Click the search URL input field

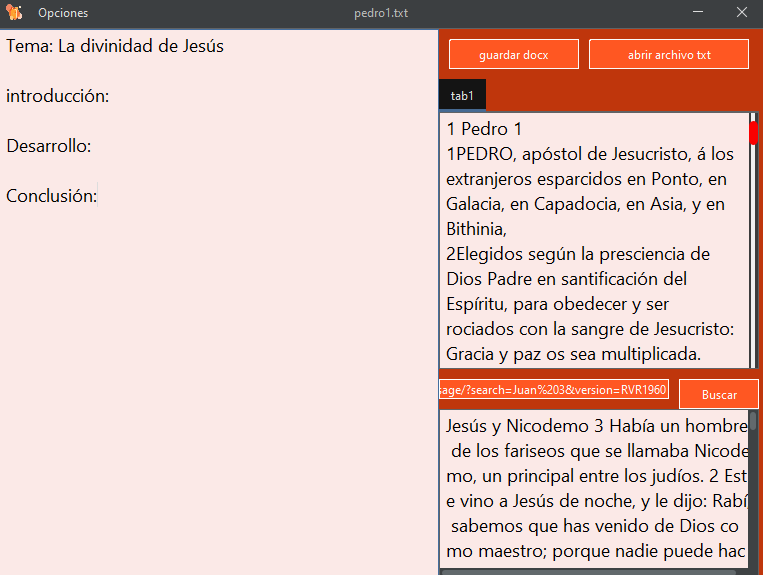click(554, 390)
